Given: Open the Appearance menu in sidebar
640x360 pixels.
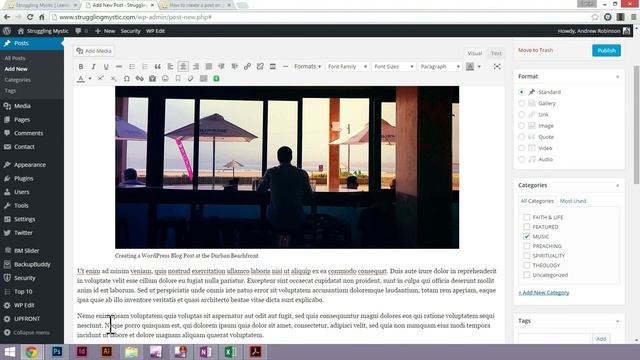Looking at the screenshot, I should 31,165.
